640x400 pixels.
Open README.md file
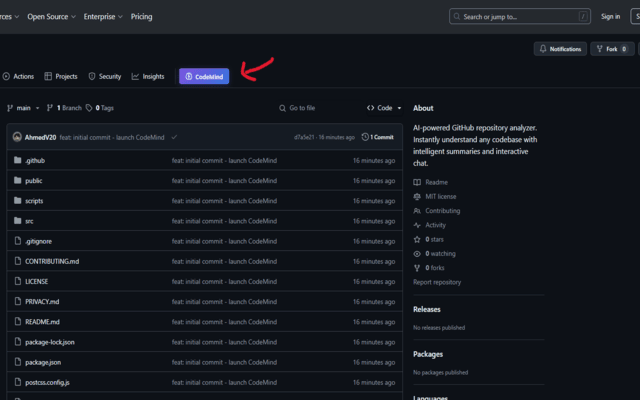click(x=42, y=322)
